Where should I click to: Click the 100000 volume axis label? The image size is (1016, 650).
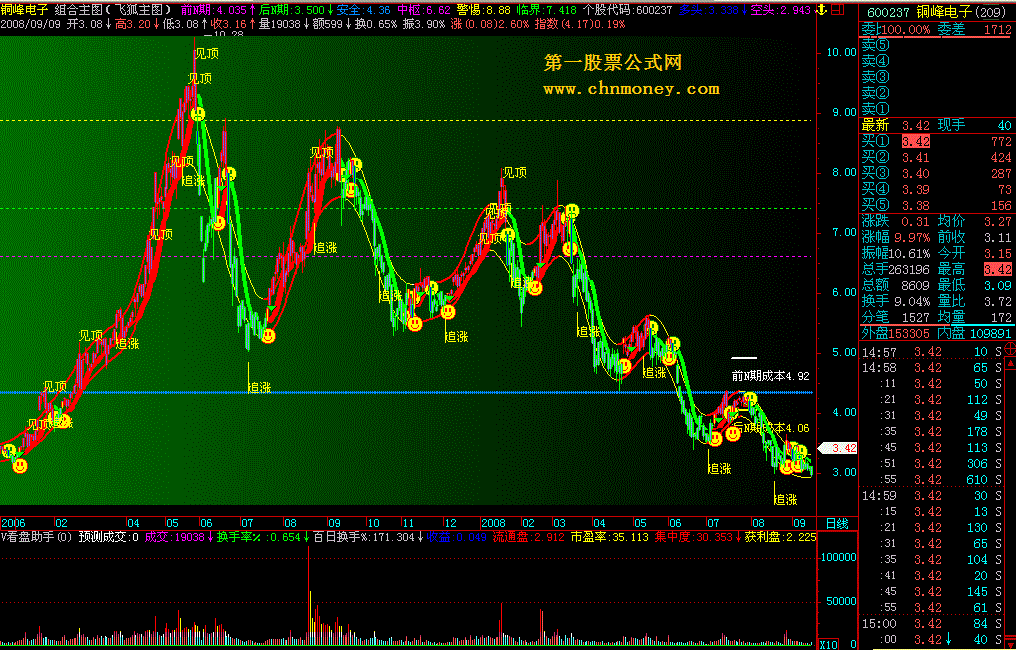(x=838, y=557)
